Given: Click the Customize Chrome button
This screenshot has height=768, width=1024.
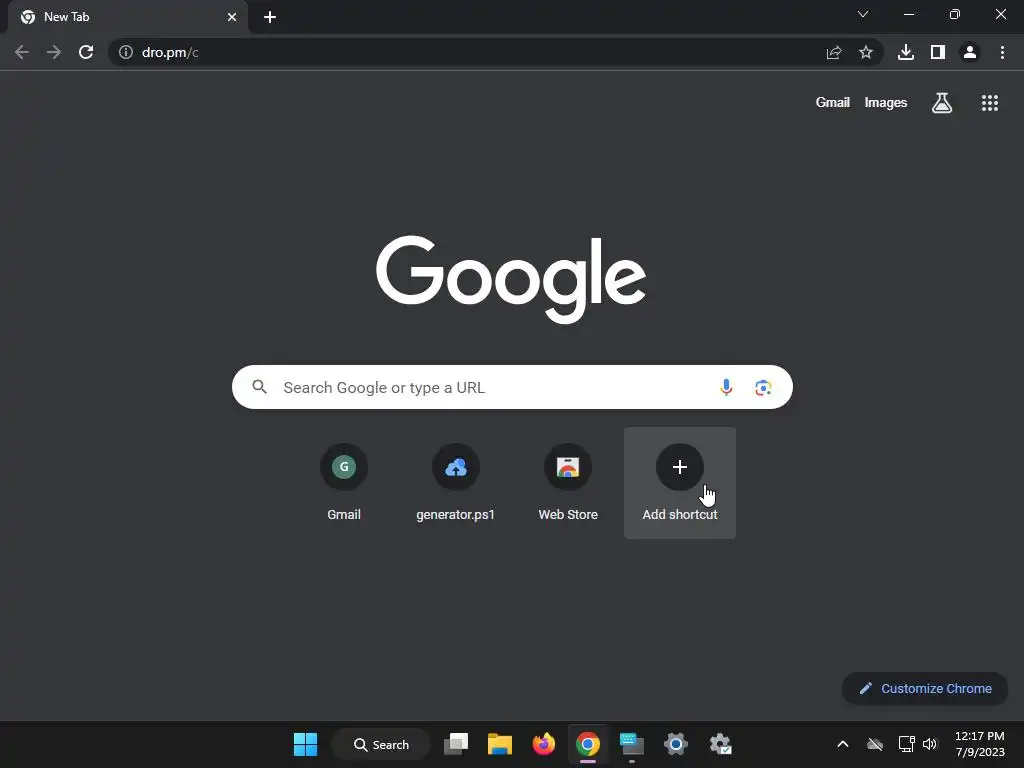Looking at the screenshot, I should pos(925,688).
